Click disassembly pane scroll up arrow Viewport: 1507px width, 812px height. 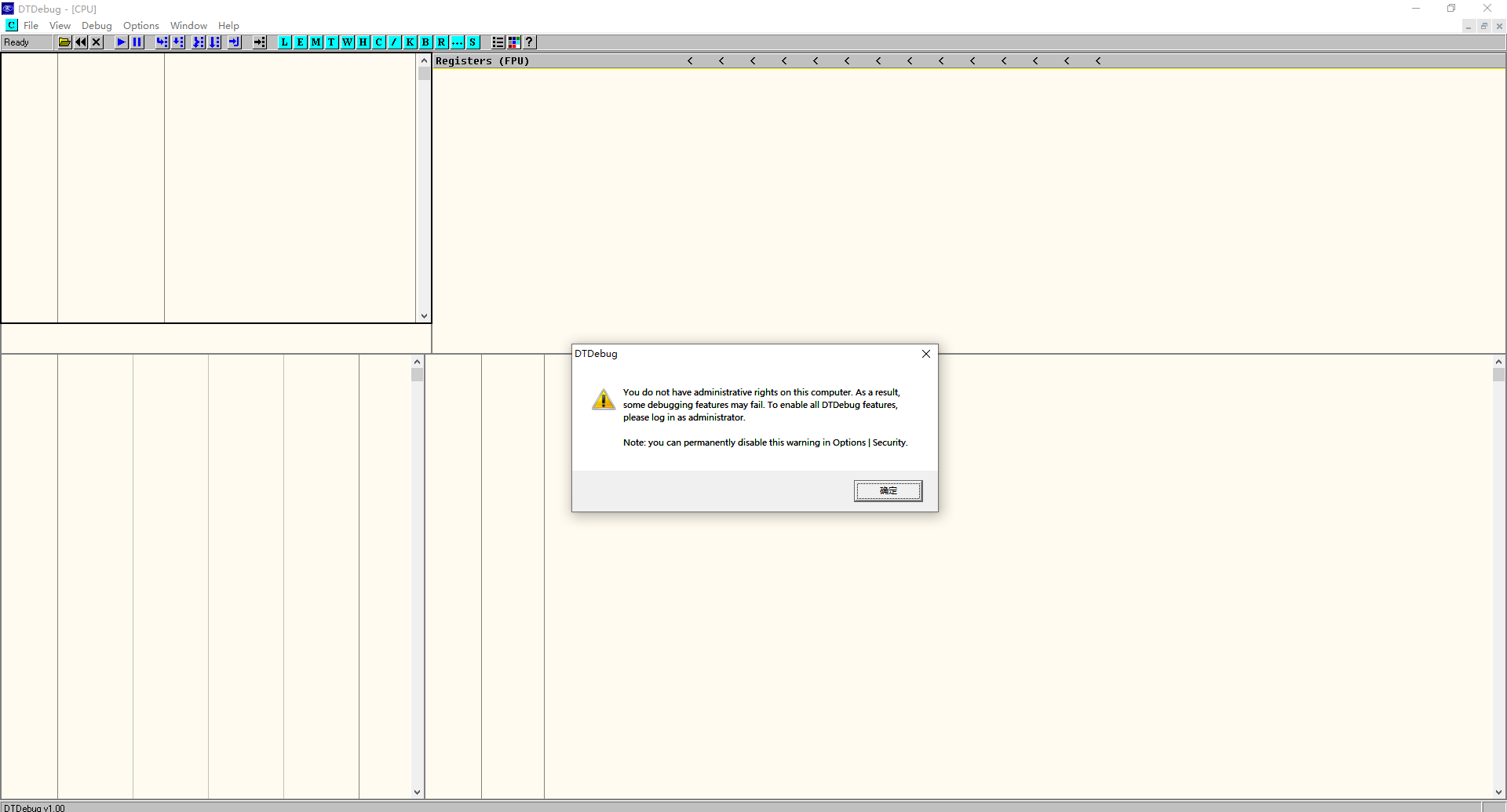point(424,60)
